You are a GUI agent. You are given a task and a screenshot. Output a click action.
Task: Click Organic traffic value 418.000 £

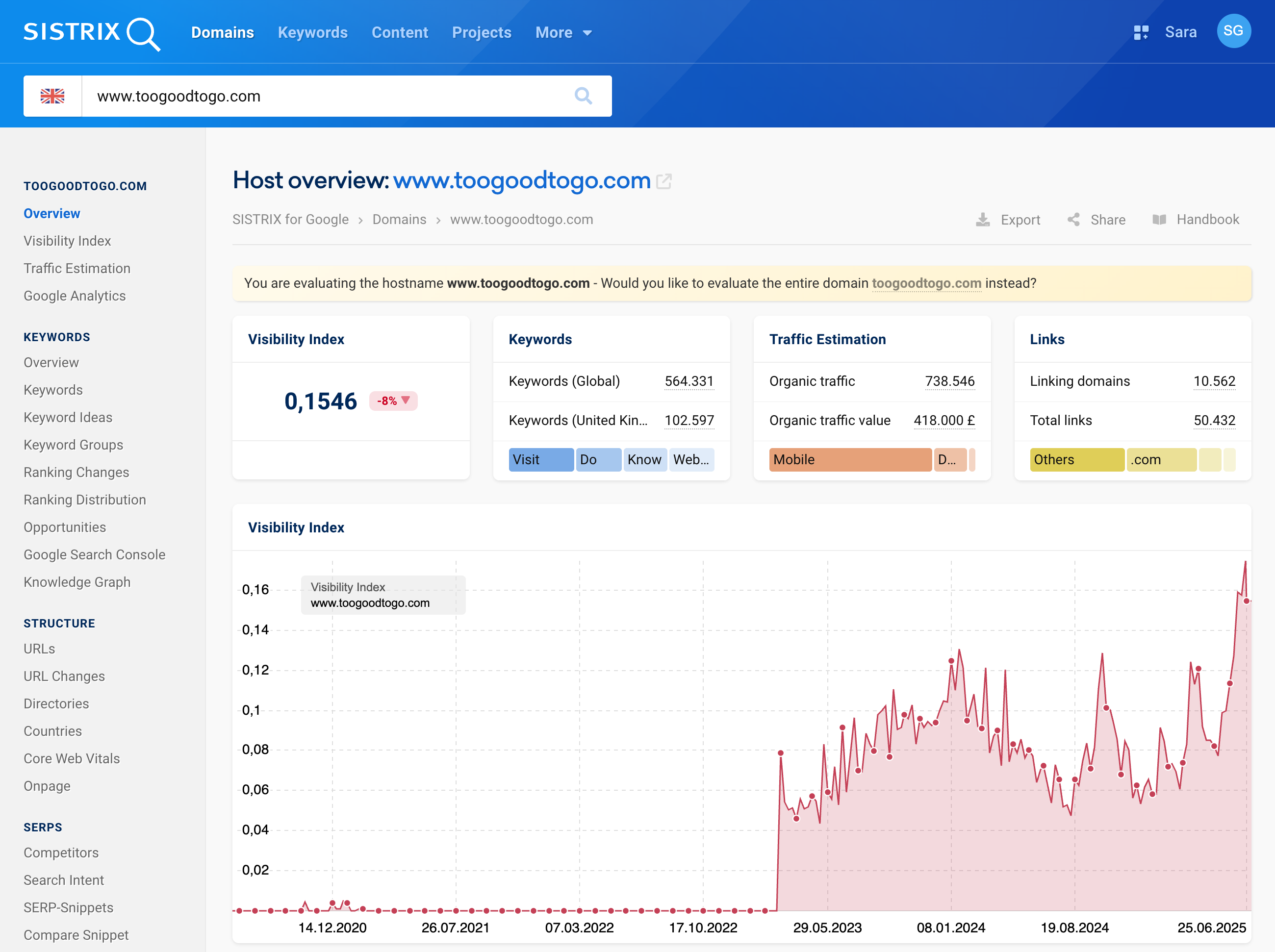[944, 420]
